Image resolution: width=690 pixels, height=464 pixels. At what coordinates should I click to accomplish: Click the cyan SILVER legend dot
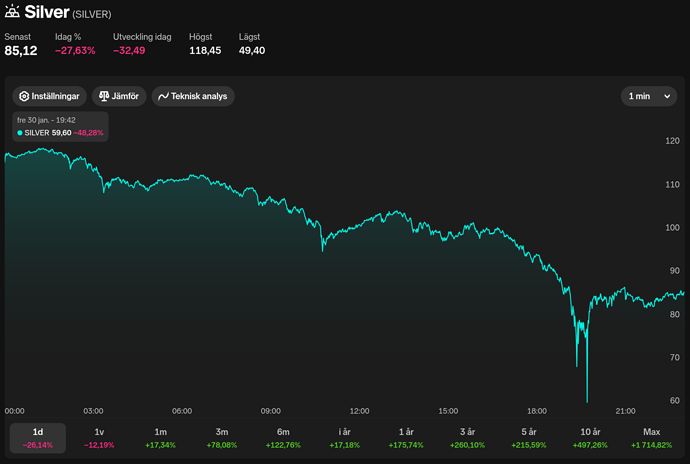point(20,133)
